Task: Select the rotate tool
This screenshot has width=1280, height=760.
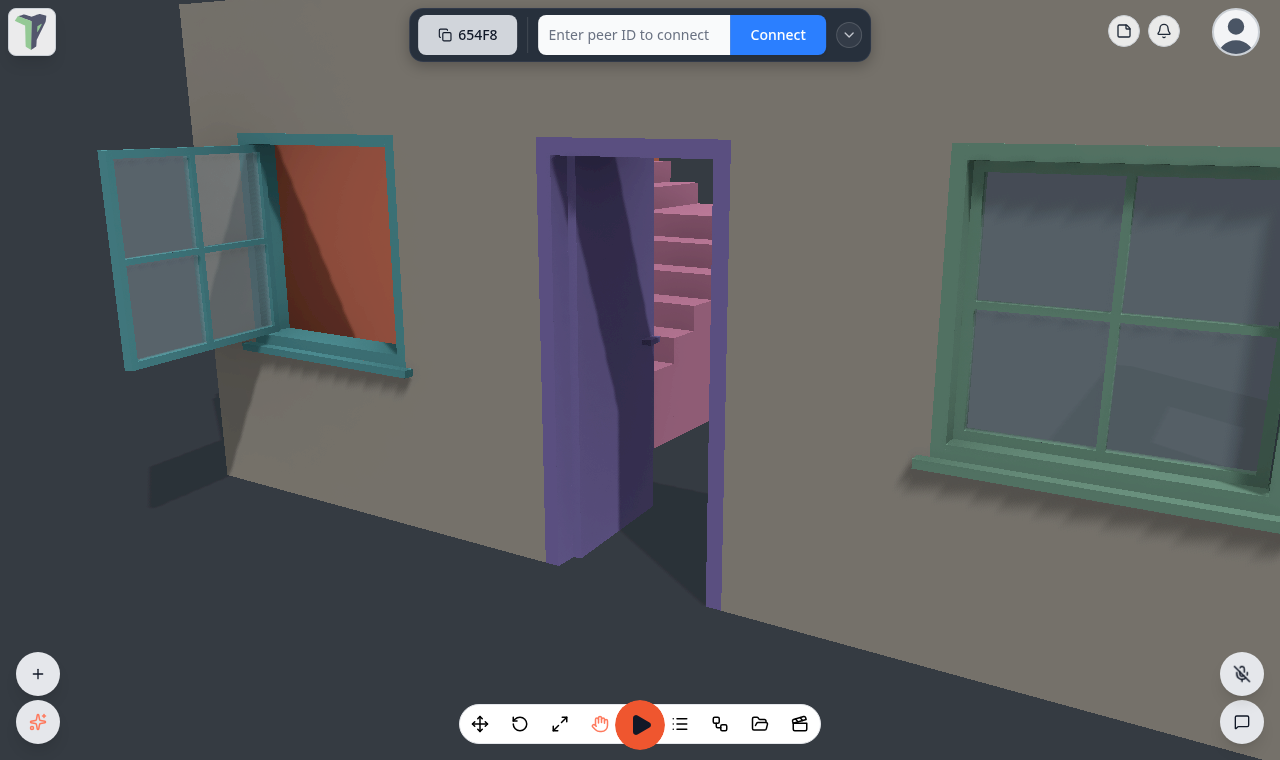Action: 520,724
